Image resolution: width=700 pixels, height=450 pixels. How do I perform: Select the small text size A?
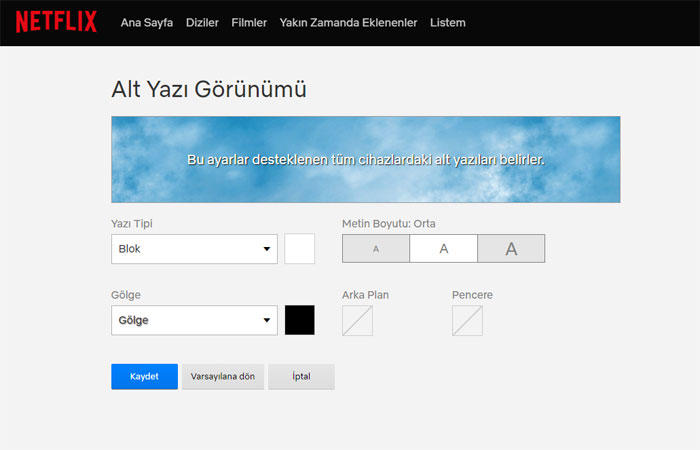(x=376, y=249)
